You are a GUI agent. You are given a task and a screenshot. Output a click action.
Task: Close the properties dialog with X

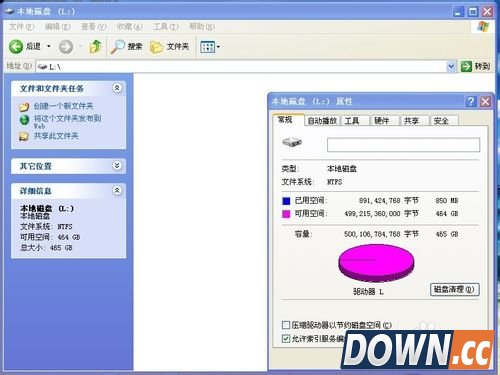click(x=485, y=101)
